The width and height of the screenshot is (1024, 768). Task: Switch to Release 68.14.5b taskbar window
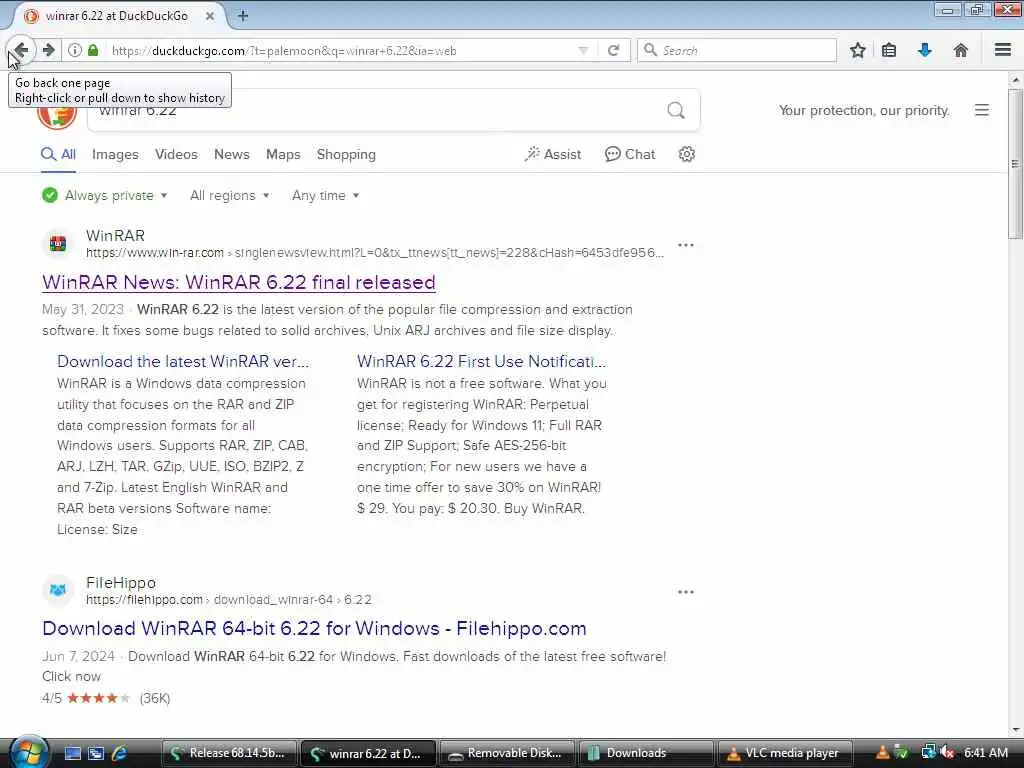click(x=227, y=753)
